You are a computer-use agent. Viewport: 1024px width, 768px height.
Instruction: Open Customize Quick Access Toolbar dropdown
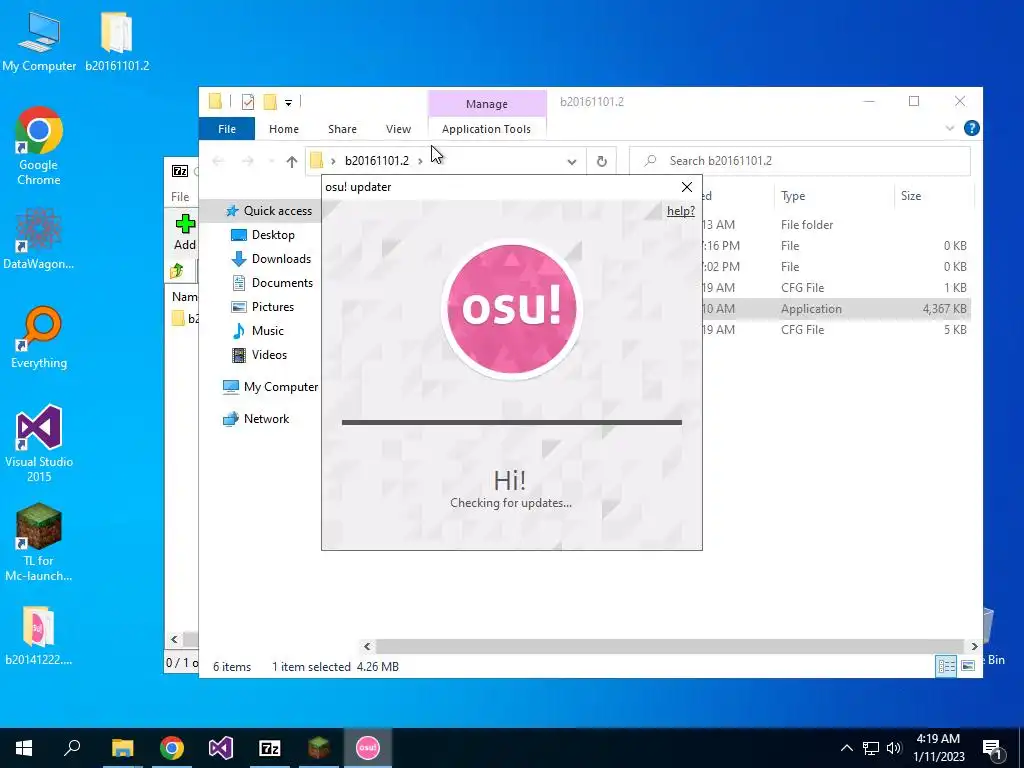(288, 102)
